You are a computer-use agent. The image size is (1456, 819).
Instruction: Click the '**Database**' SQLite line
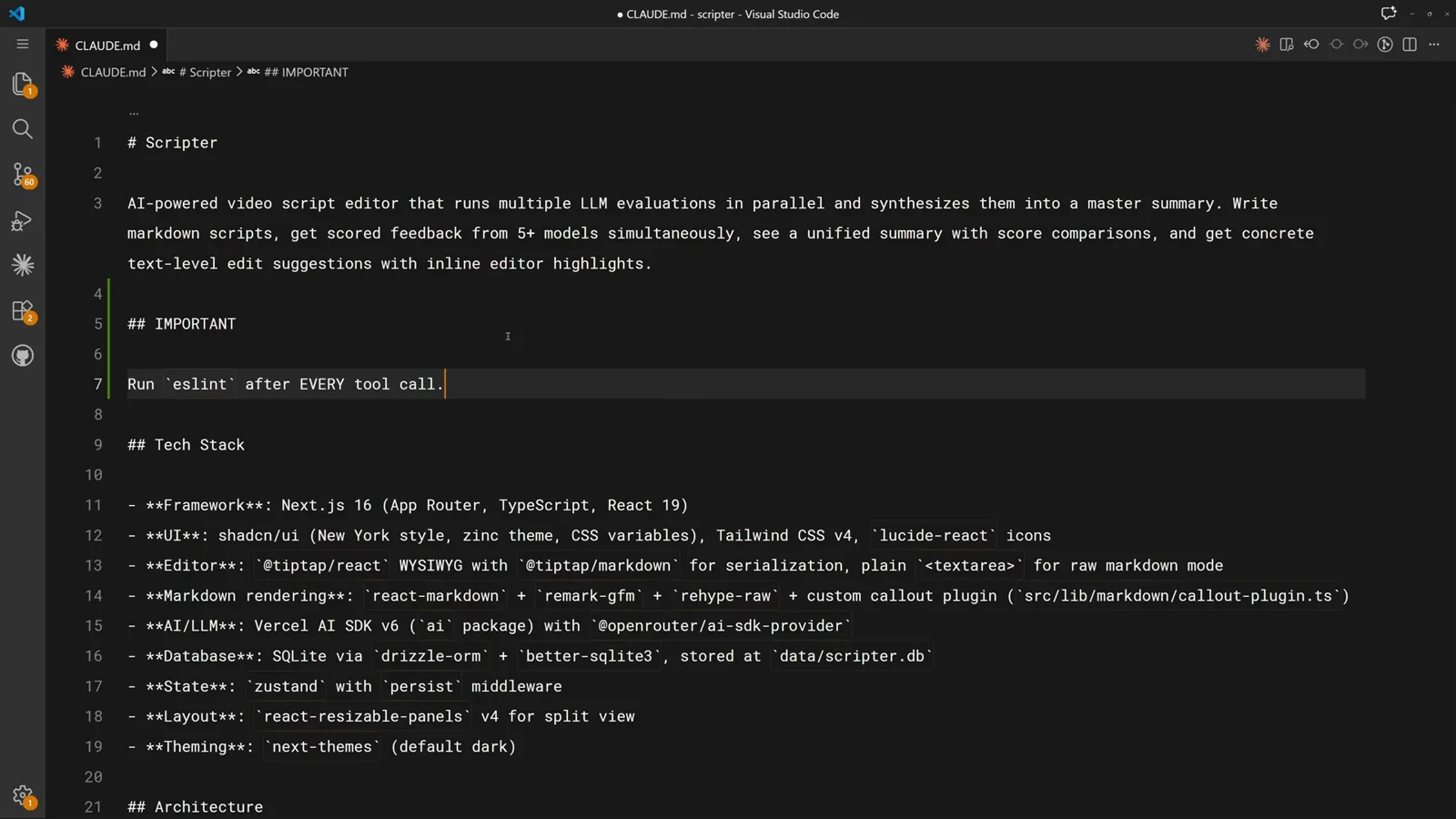[531, 656]
